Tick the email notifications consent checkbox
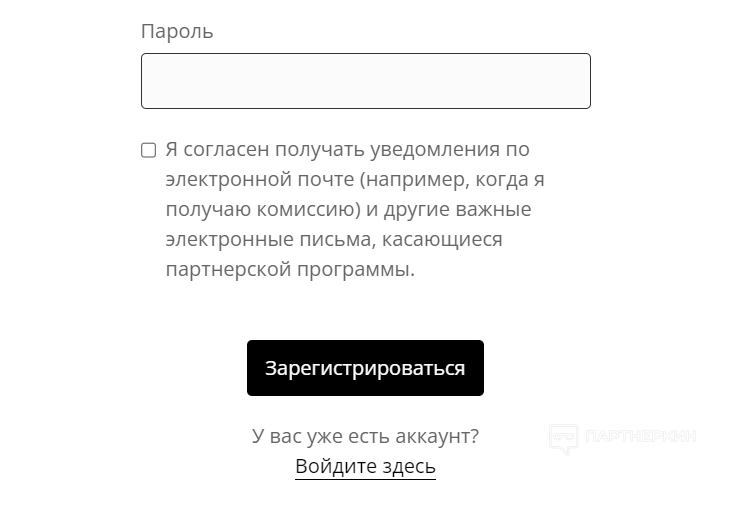This screenshot has width=747, height=507. point(149,150)
